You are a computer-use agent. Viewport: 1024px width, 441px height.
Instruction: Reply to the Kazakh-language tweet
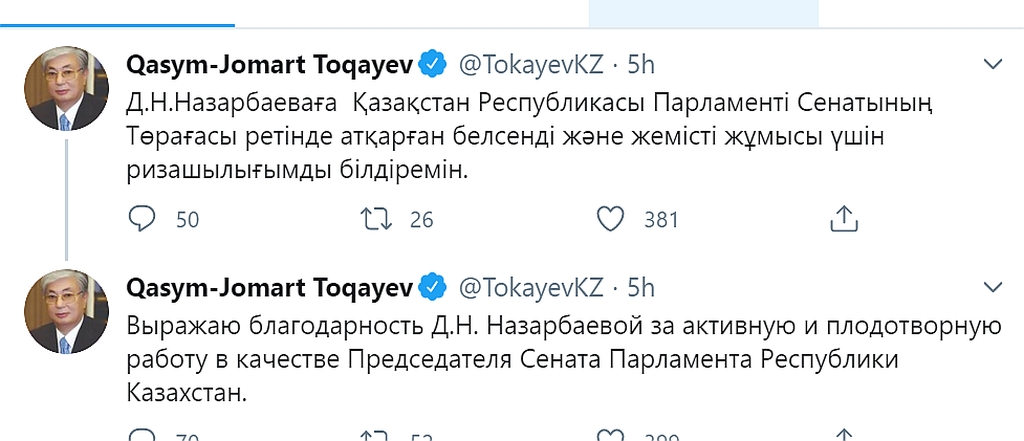(144, 218)
